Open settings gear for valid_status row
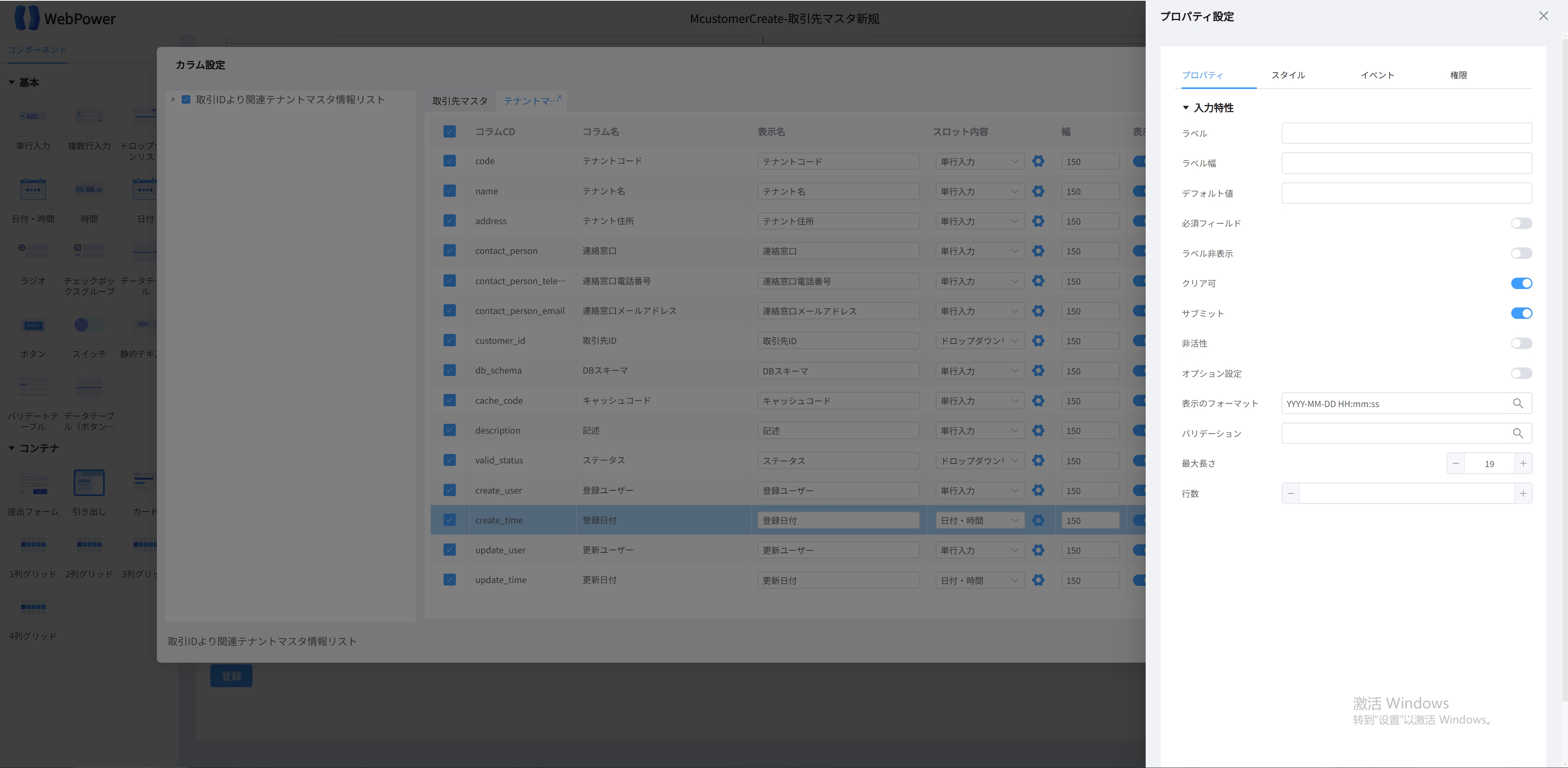Screen dimensions: 1568x768 click(x=1038, y=461)
